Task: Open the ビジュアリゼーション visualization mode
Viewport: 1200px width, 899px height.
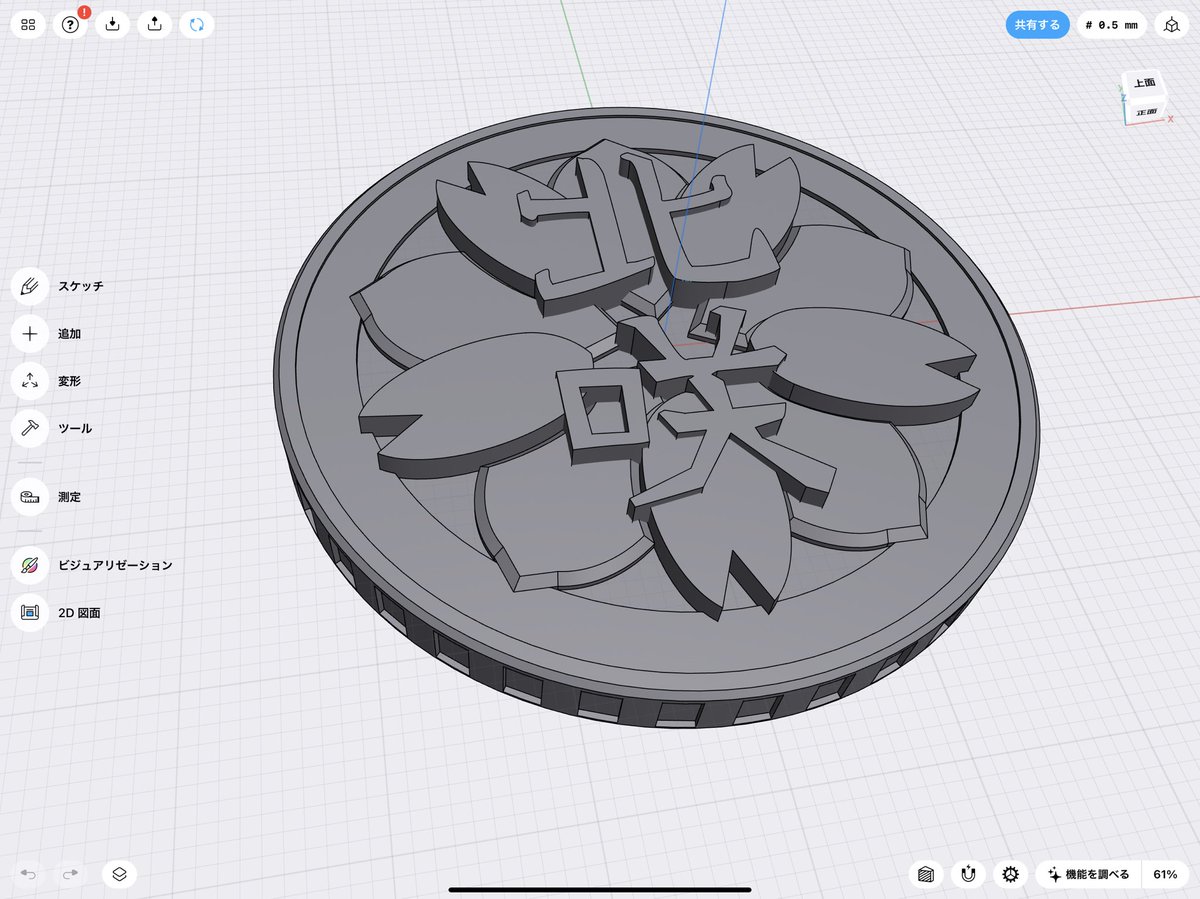Action: pos(28,564)
